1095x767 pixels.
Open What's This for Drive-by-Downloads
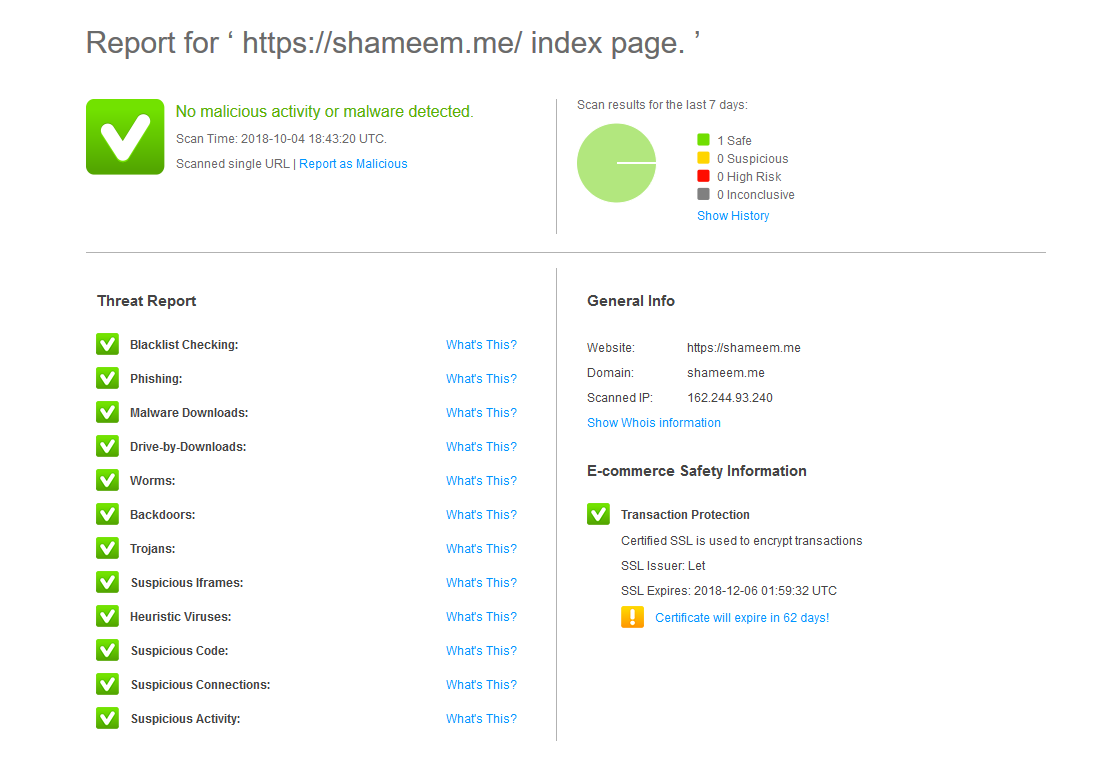coord(481,447)
